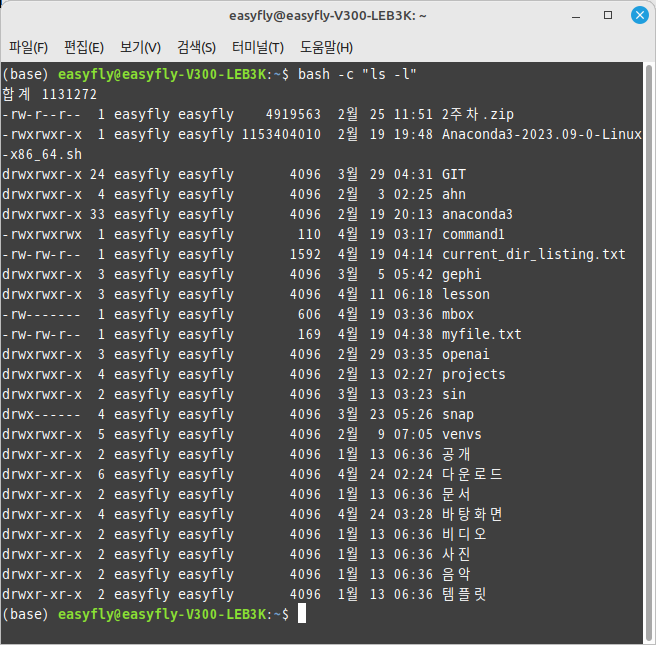Click the total line 합계 1131272
The height and width of the screenshot is (645, 656).
[49, 94]
